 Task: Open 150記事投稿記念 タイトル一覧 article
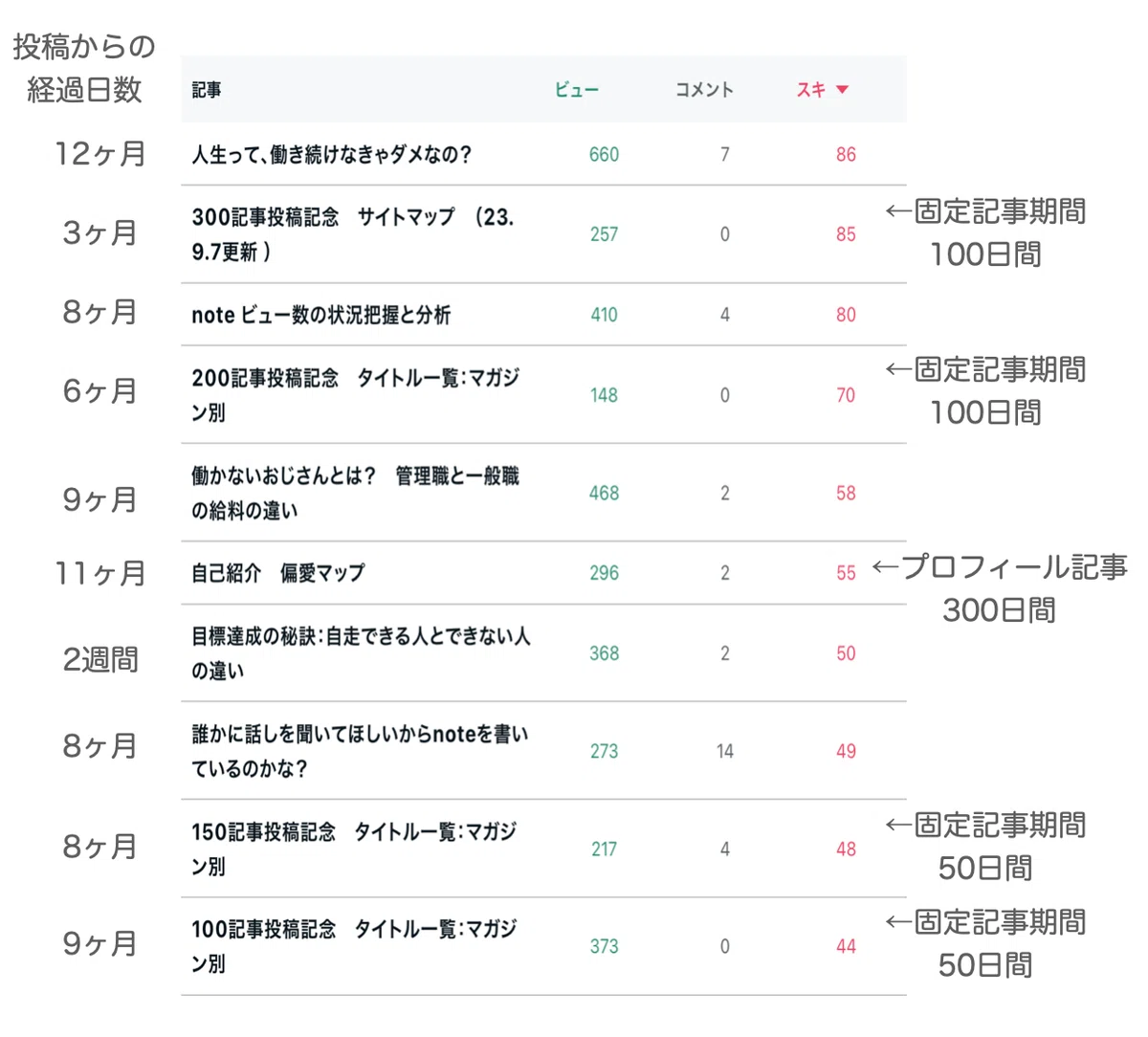(x=354, y=849)
